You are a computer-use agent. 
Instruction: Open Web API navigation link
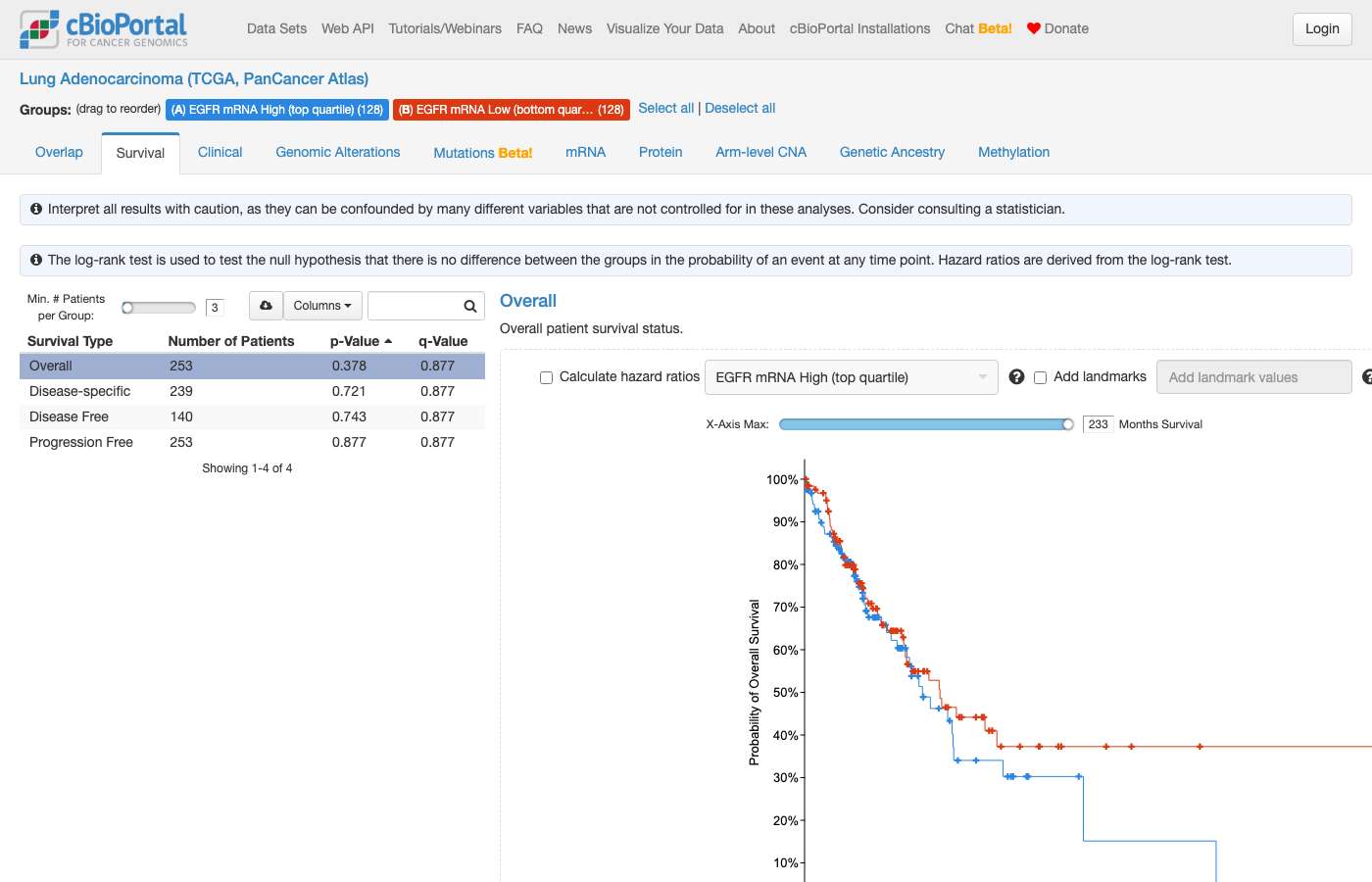click(x=348, y=28)
